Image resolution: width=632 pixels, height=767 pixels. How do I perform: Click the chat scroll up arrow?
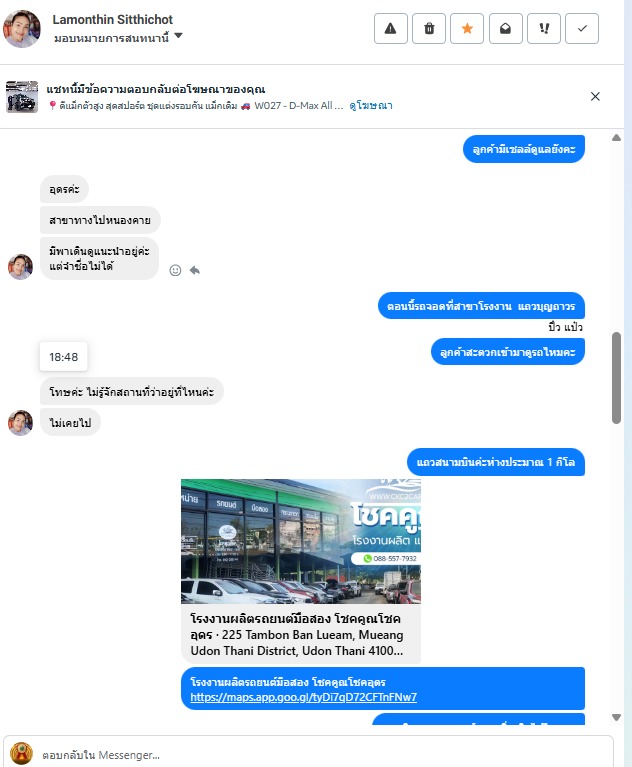pos(616,138)
